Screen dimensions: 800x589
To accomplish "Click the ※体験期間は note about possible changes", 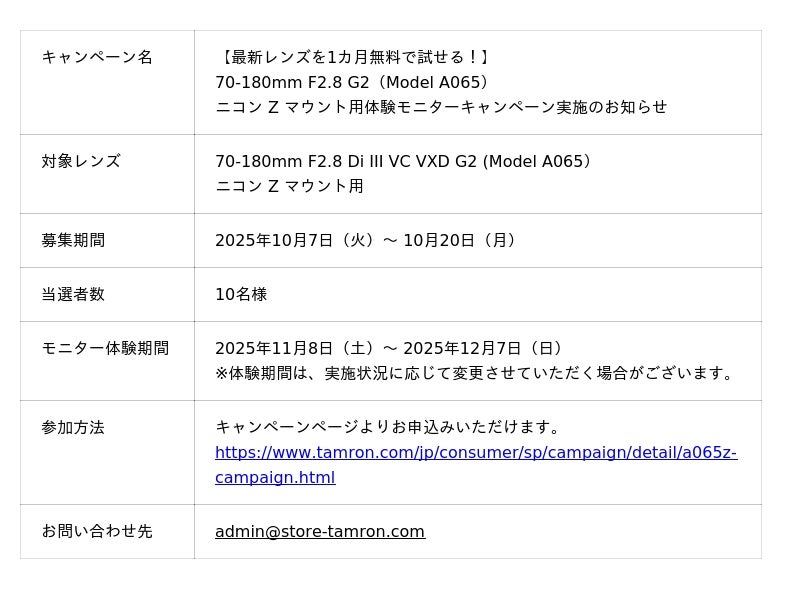I will (x=478, y=373).
